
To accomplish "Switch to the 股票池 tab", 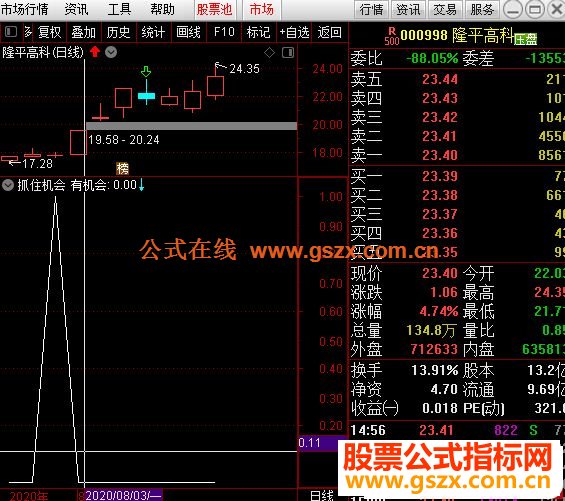I will tap(215, 9).
